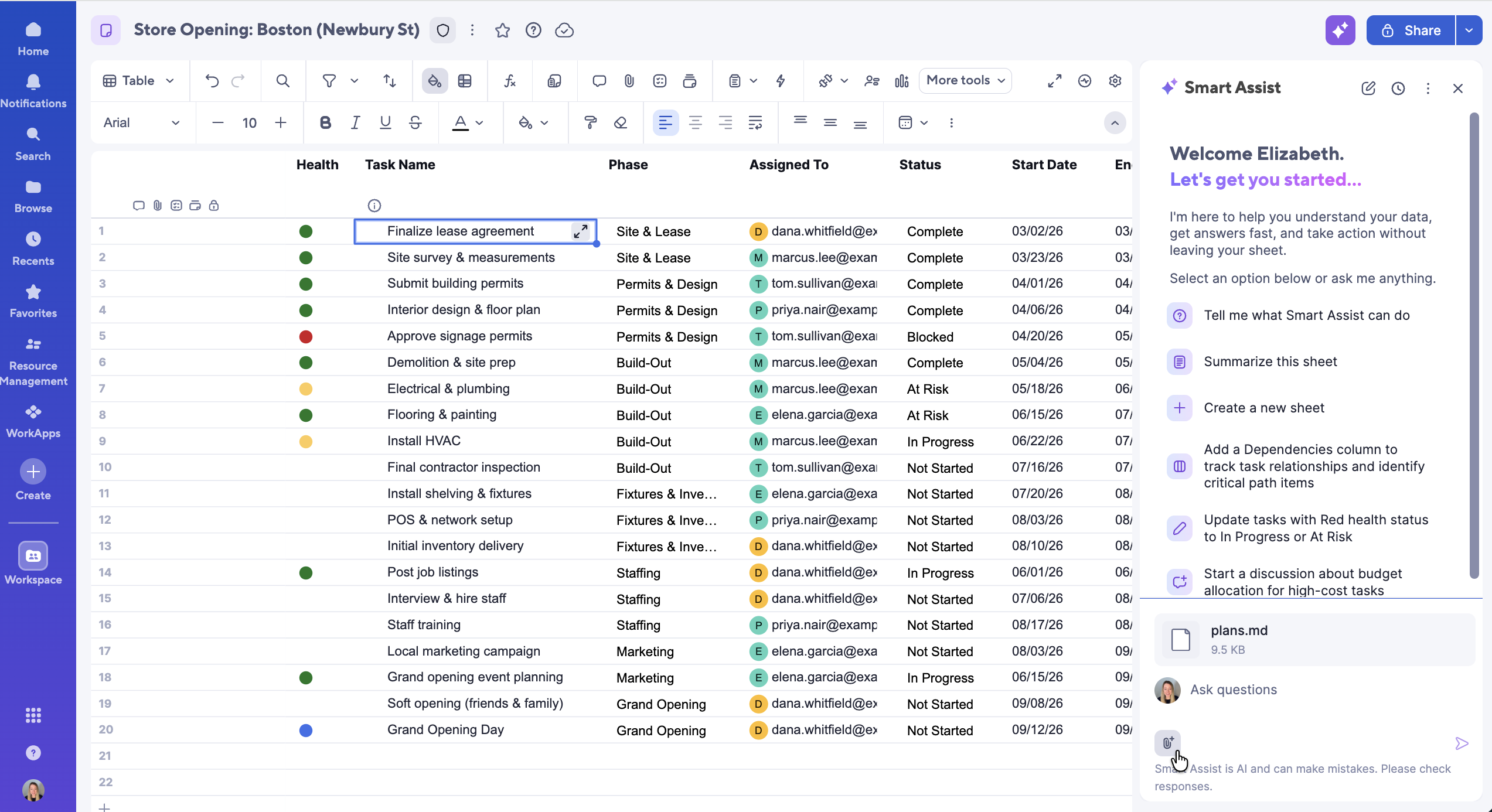The height and width of the screenshot is (812, 1492).
Task: Open the Browse folder in sidebar
Action: [x=33, y=196]
